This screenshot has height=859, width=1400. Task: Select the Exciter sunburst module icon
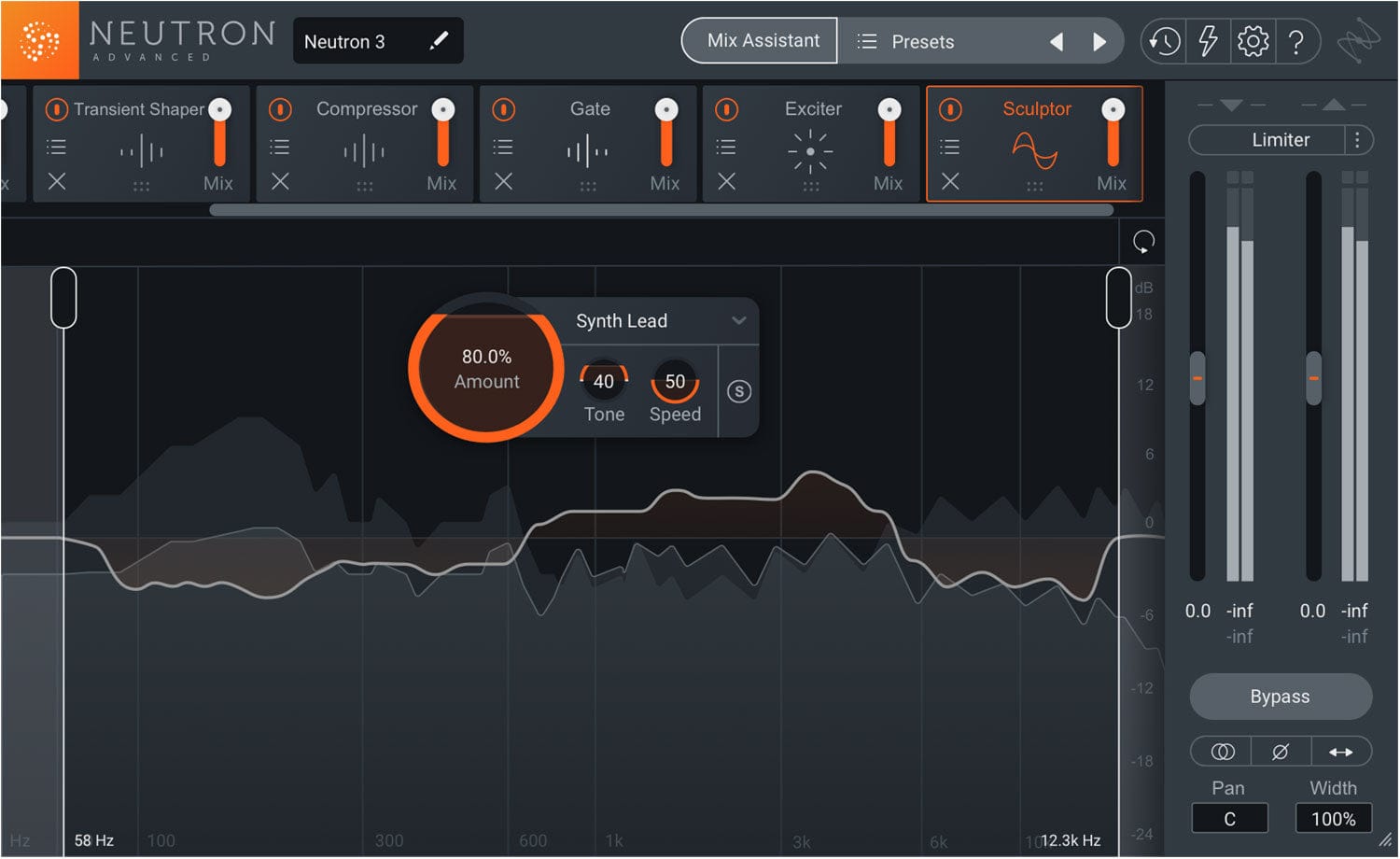tap(810, 151)
